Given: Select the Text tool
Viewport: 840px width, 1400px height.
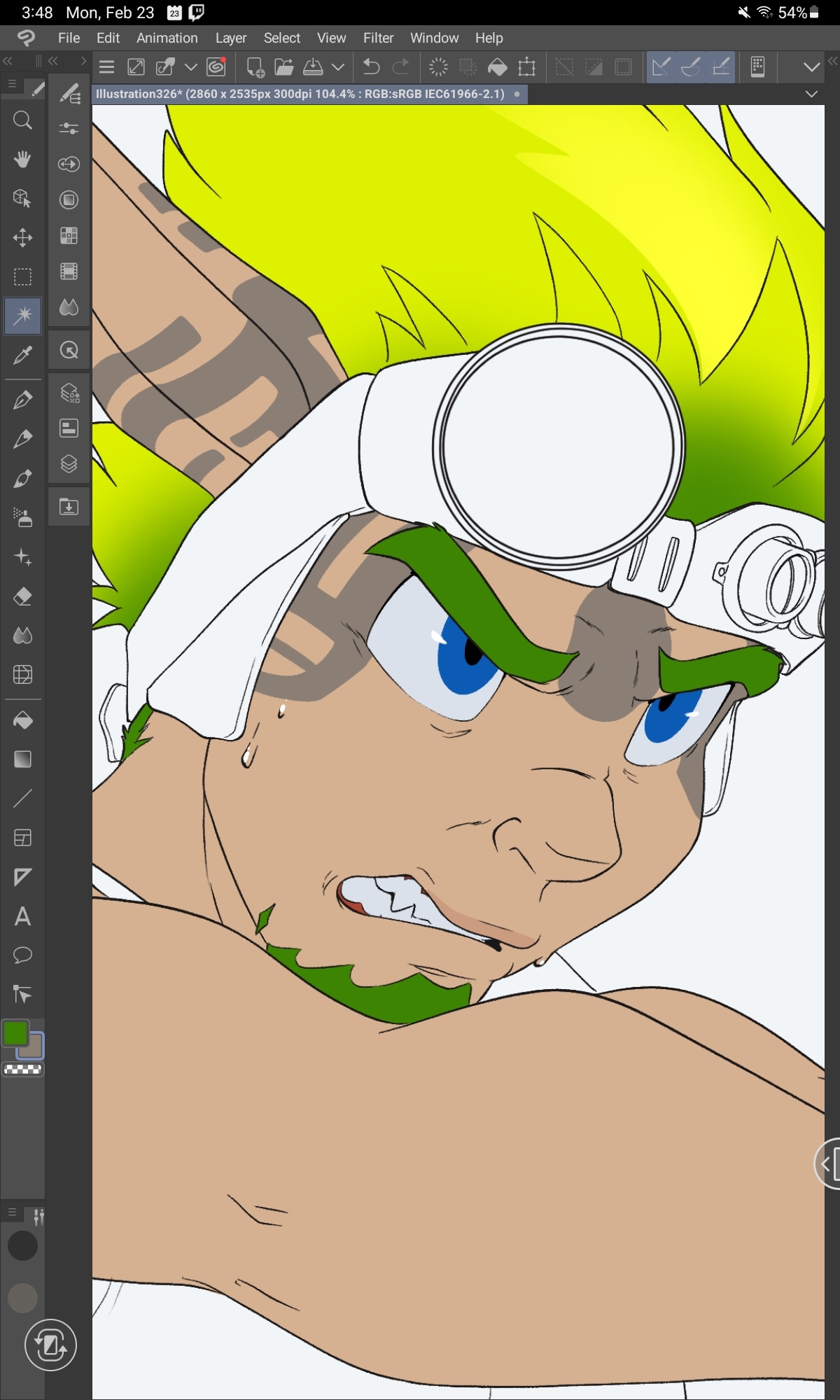Looking at the screenshot, I should 22,916.
